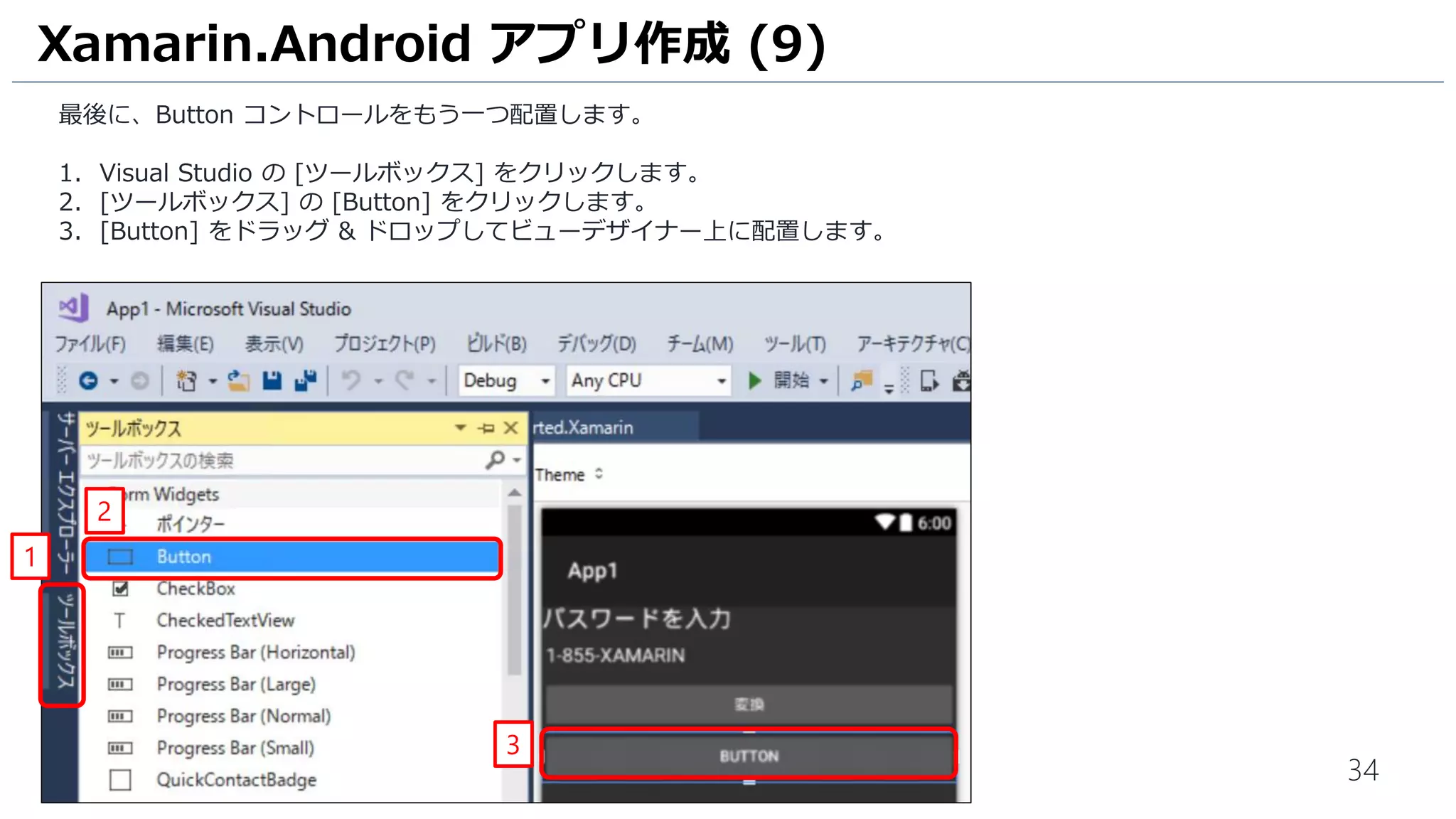1456x819 pixels.
Task: Select the Button item in toolbox
Action: coord(292,557)
